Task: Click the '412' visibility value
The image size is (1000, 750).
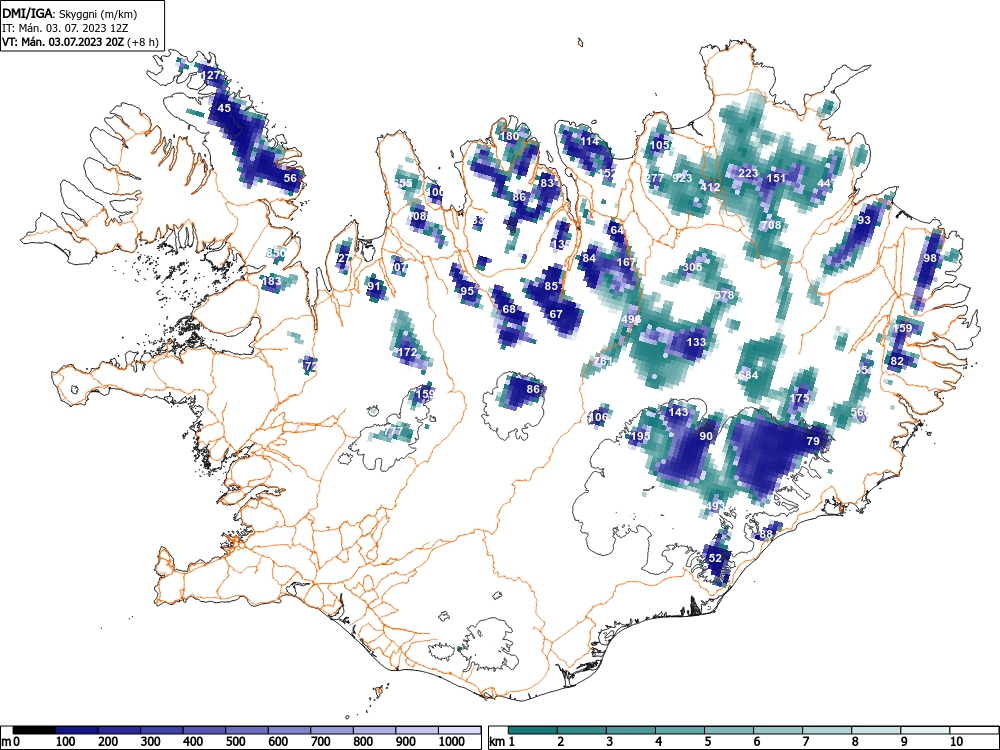Action: (x=710, y=187)
